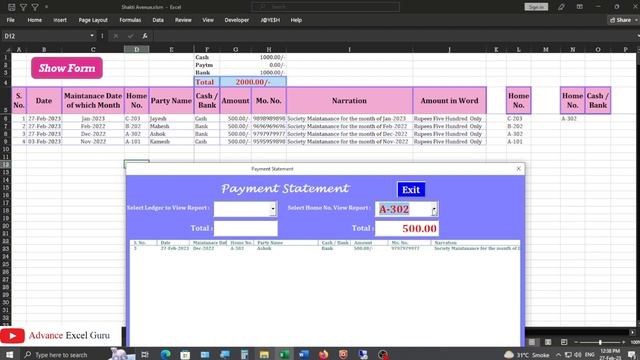
Task: Open the Home tab
Action: click(34, 20)
